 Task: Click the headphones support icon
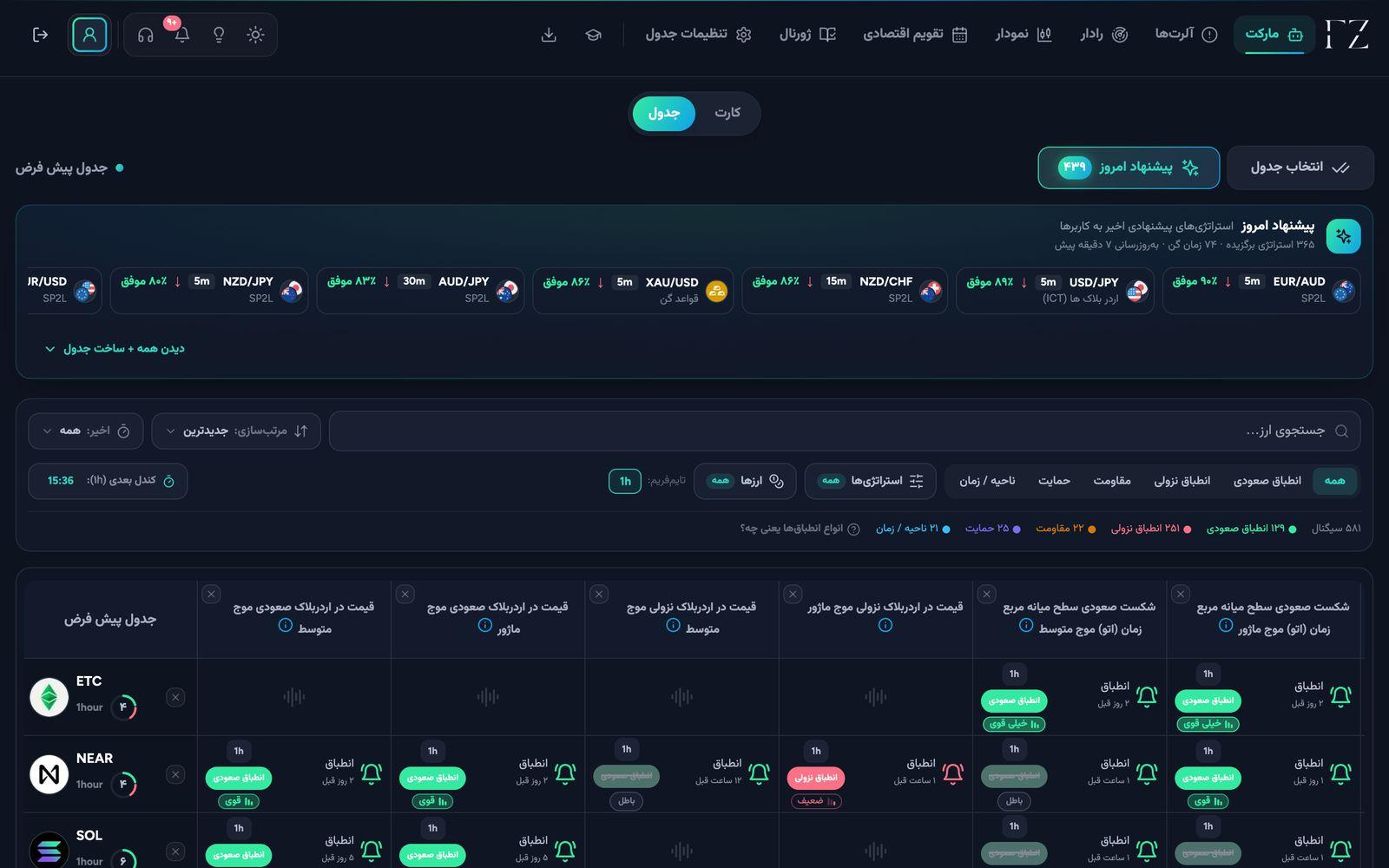click(x=146, y=35)
